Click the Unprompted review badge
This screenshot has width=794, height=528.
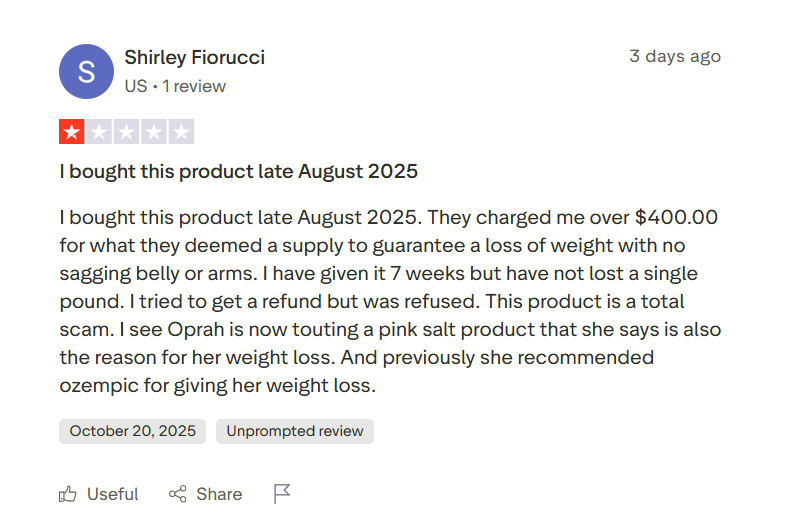(x=295, y=431)
